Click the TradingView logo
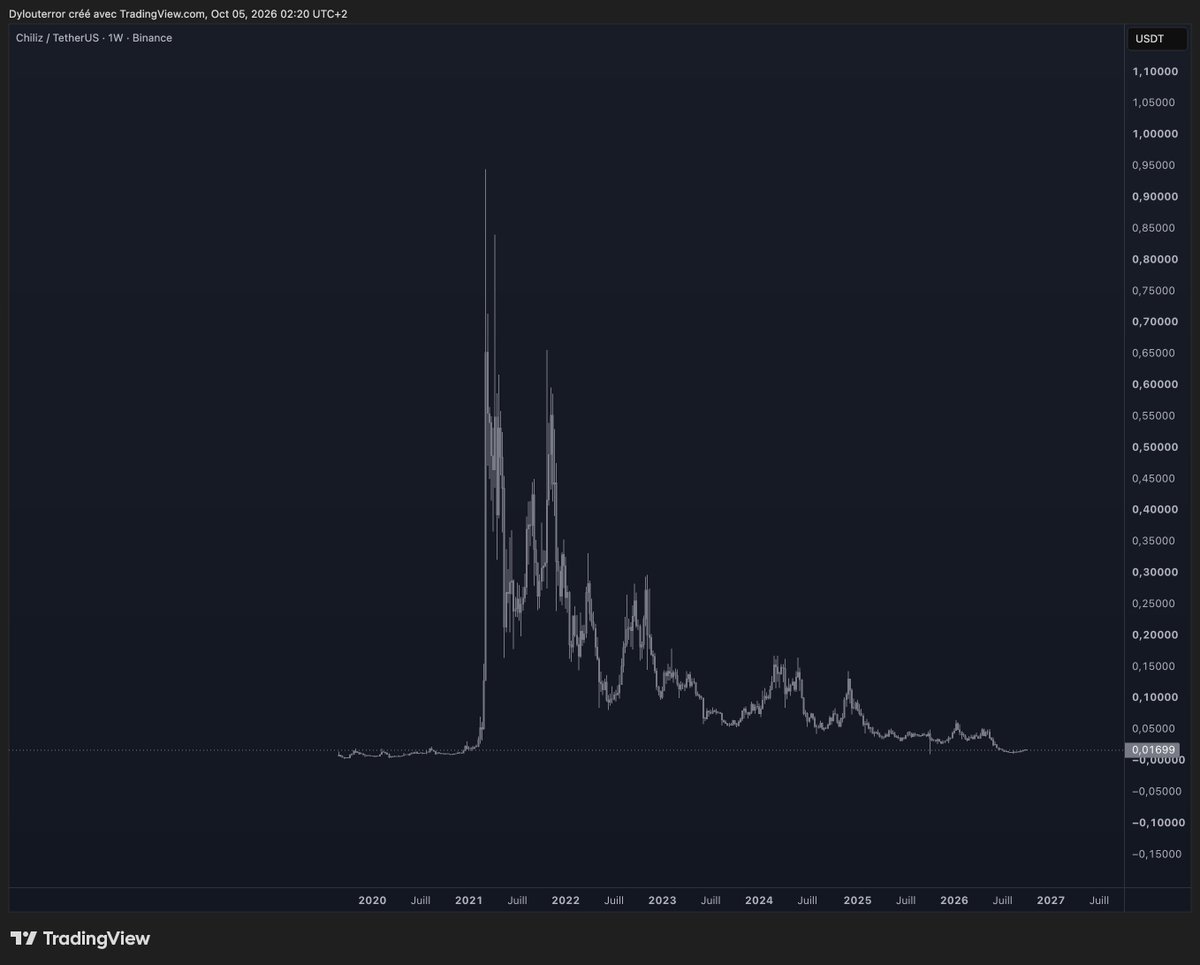The width and height of the screenshot is (1200, 965). click(80, 938)
